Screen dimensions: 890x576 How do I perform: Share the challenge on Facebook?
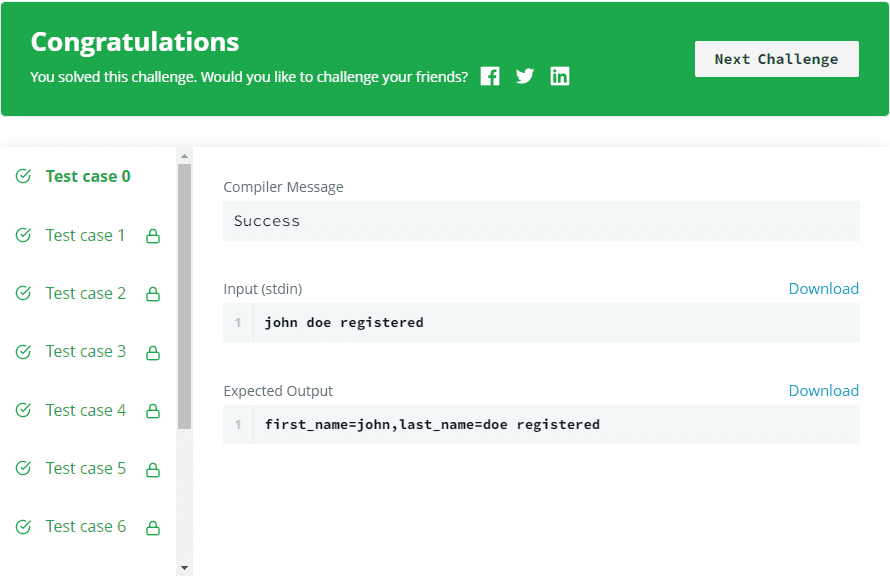point(490,76)
